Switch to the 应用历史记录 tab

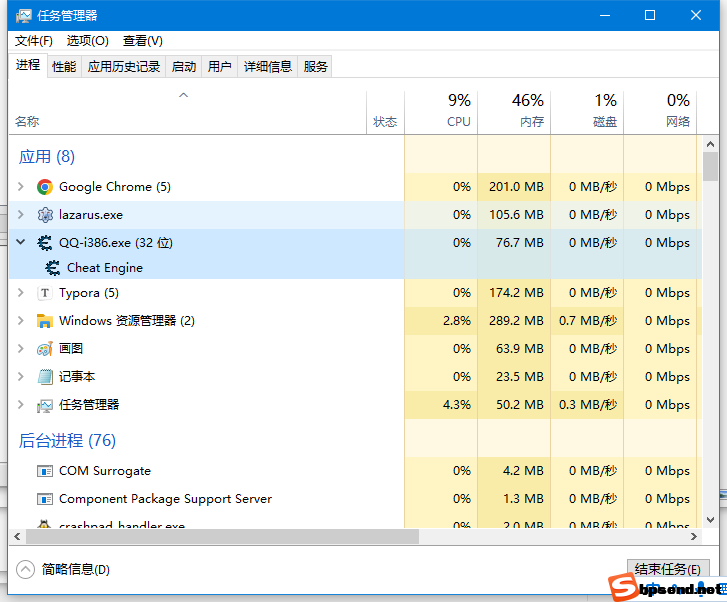(x=124, y=67)
